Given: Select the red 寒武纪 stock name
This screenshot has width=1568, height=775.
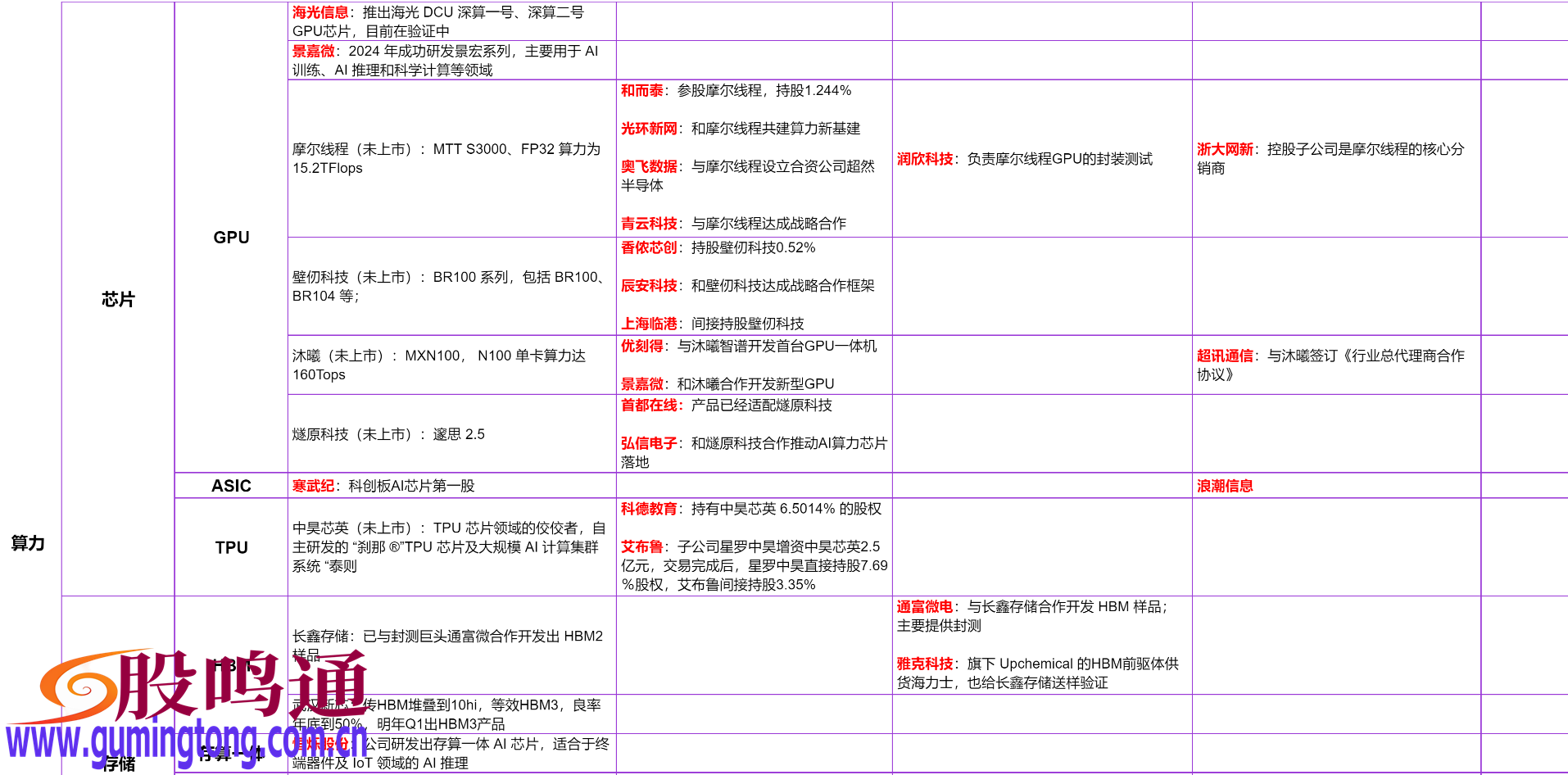Looking at the screenshot, I should pos(314,485).
